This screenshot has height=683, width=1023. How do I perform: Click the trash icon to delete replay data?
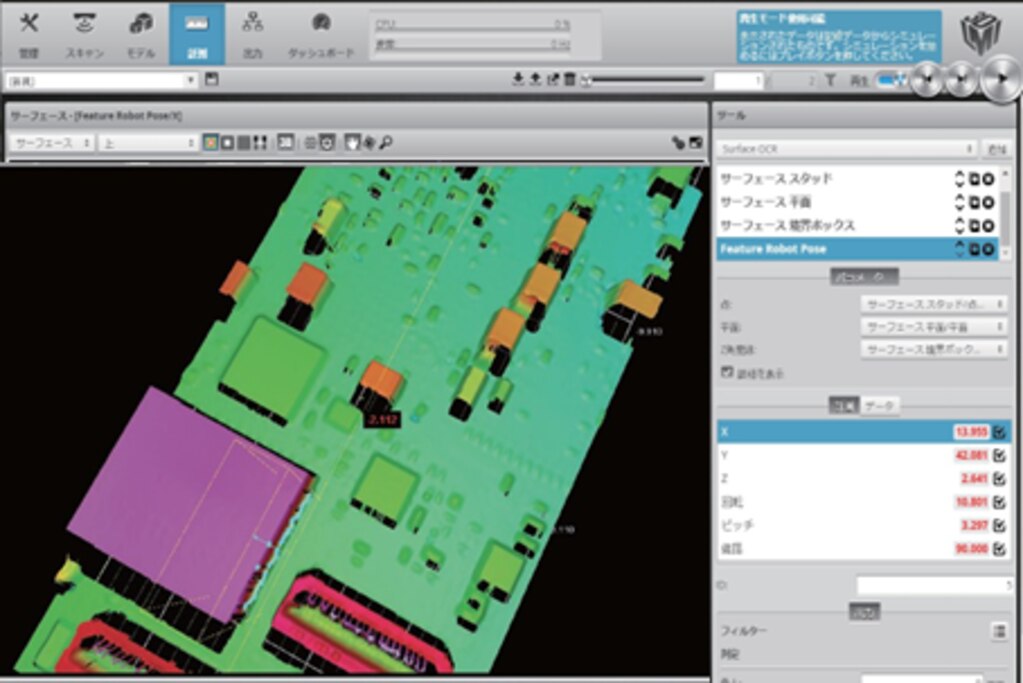[569, 80]
